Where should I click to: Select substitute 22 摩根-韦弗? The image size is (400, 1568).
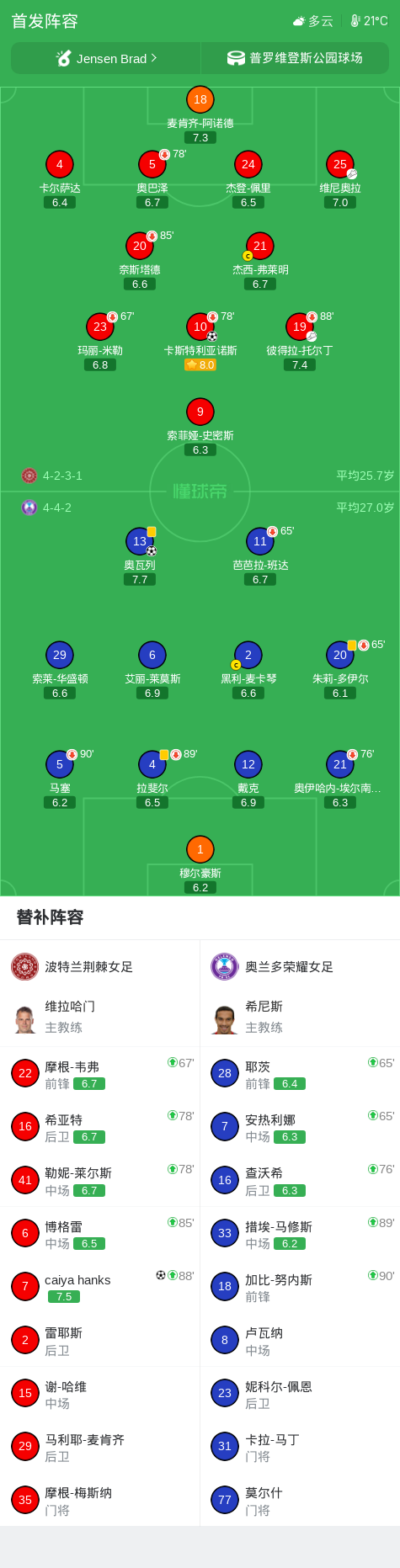[100, 1074]
